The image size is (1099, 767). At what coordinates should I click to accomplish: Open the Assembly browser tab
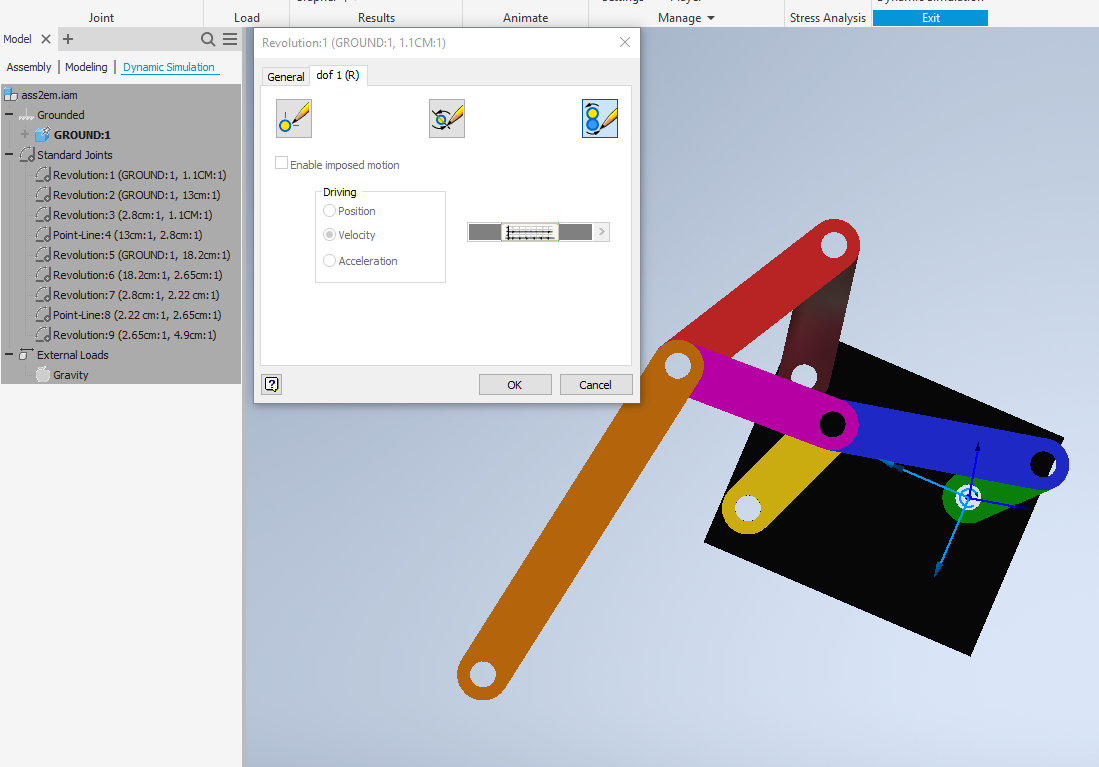click(x=29, y=67)
